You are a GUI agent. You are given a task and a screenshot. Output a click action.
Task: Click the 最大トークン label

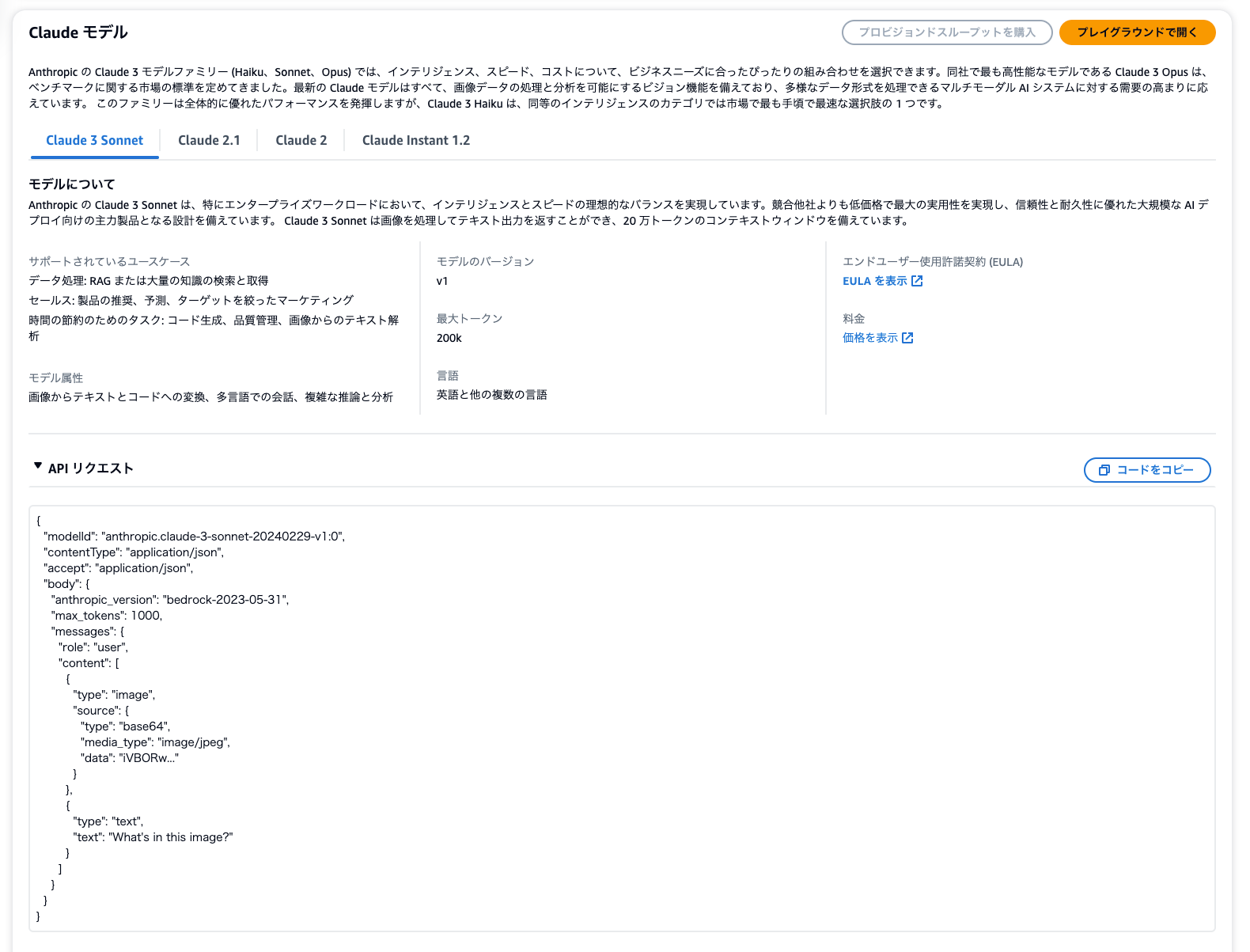(470, 318)
